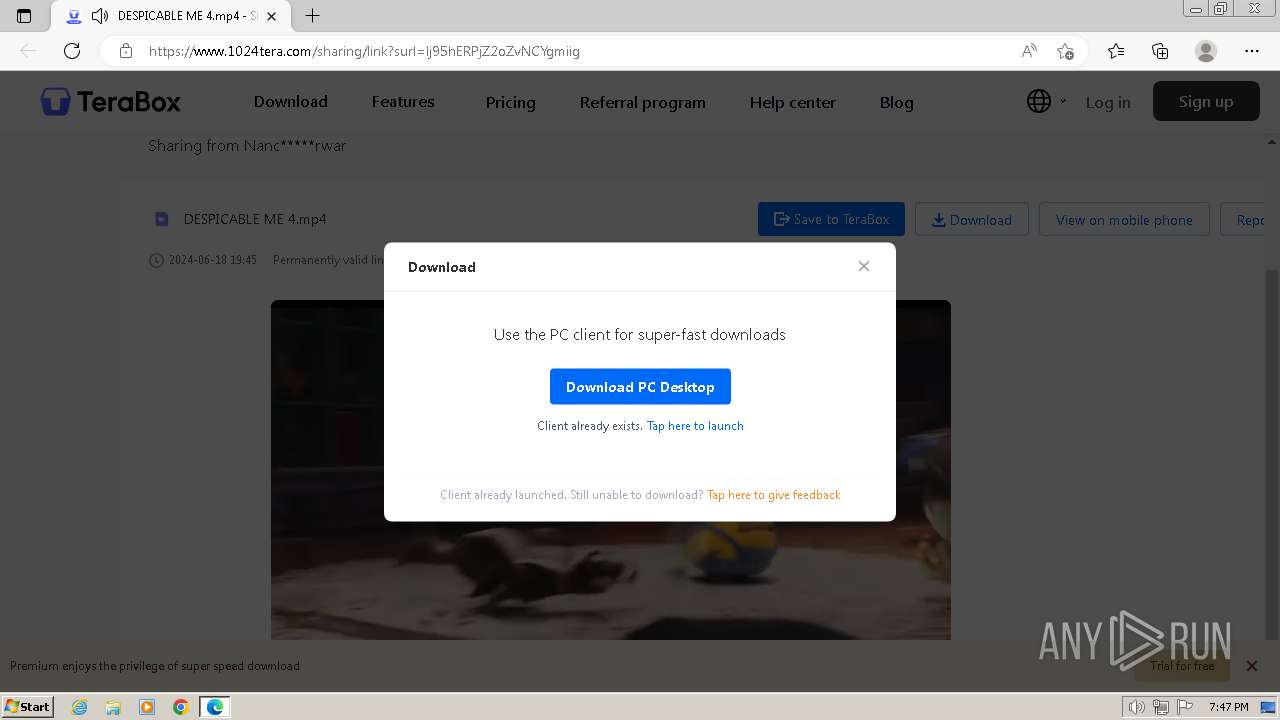
Task: Open the system volume tray icon
Action: tap(1136, 707)
